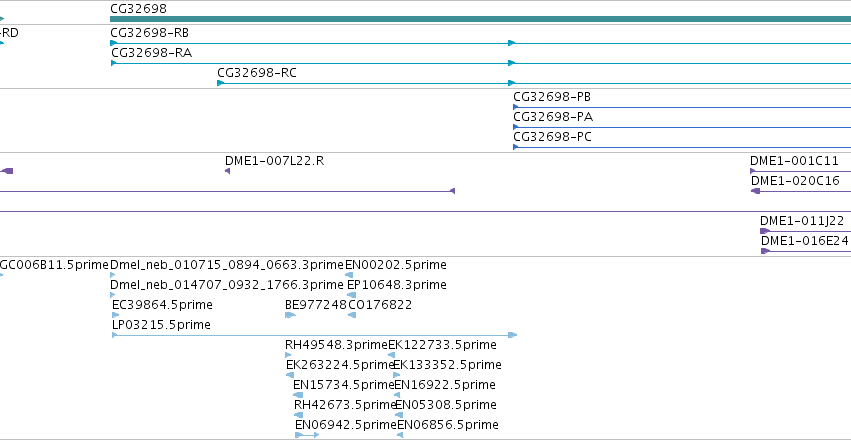The width and height of the screenshot is (851, 440).
Task: Select the EK133352.5prime label
Action: 447,365
